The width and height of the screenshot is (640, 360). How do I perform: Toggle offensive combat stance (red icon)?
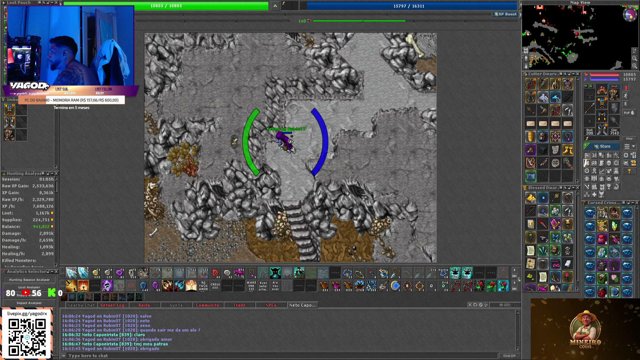point(626,88)
